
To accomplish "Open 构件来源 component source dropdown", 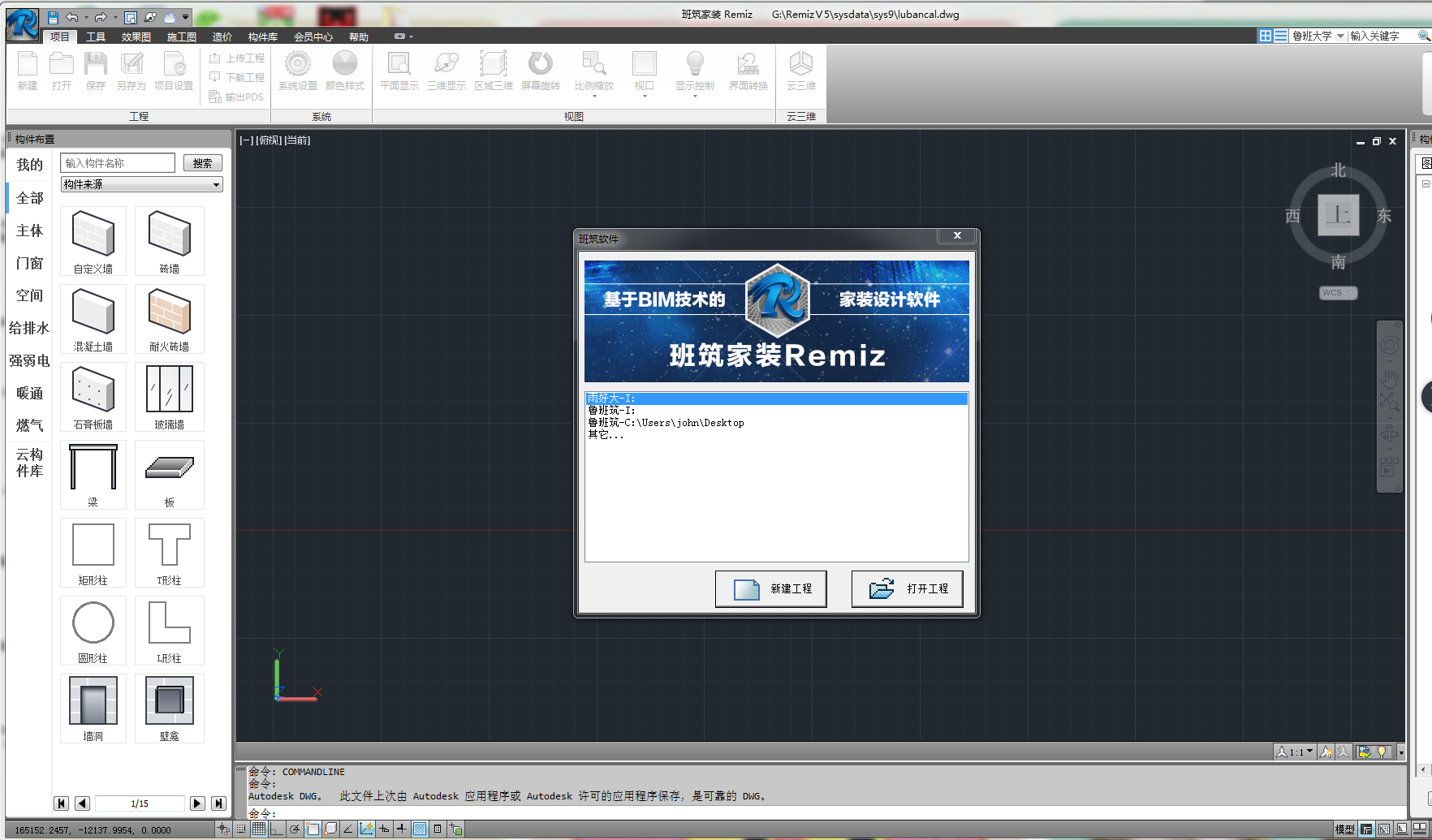I will coord(142,184).
